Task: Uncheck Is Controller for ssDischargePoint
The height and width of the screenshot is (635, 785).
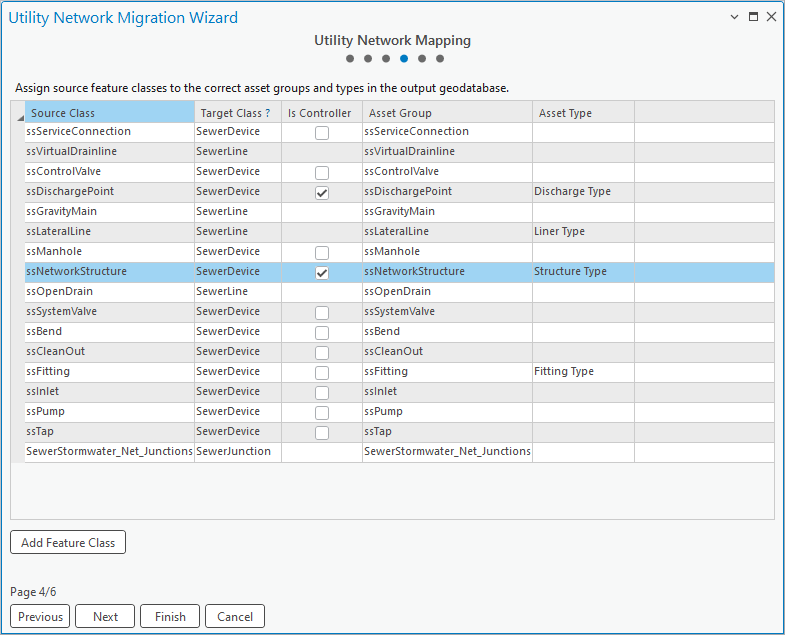Action: [322, 193]
